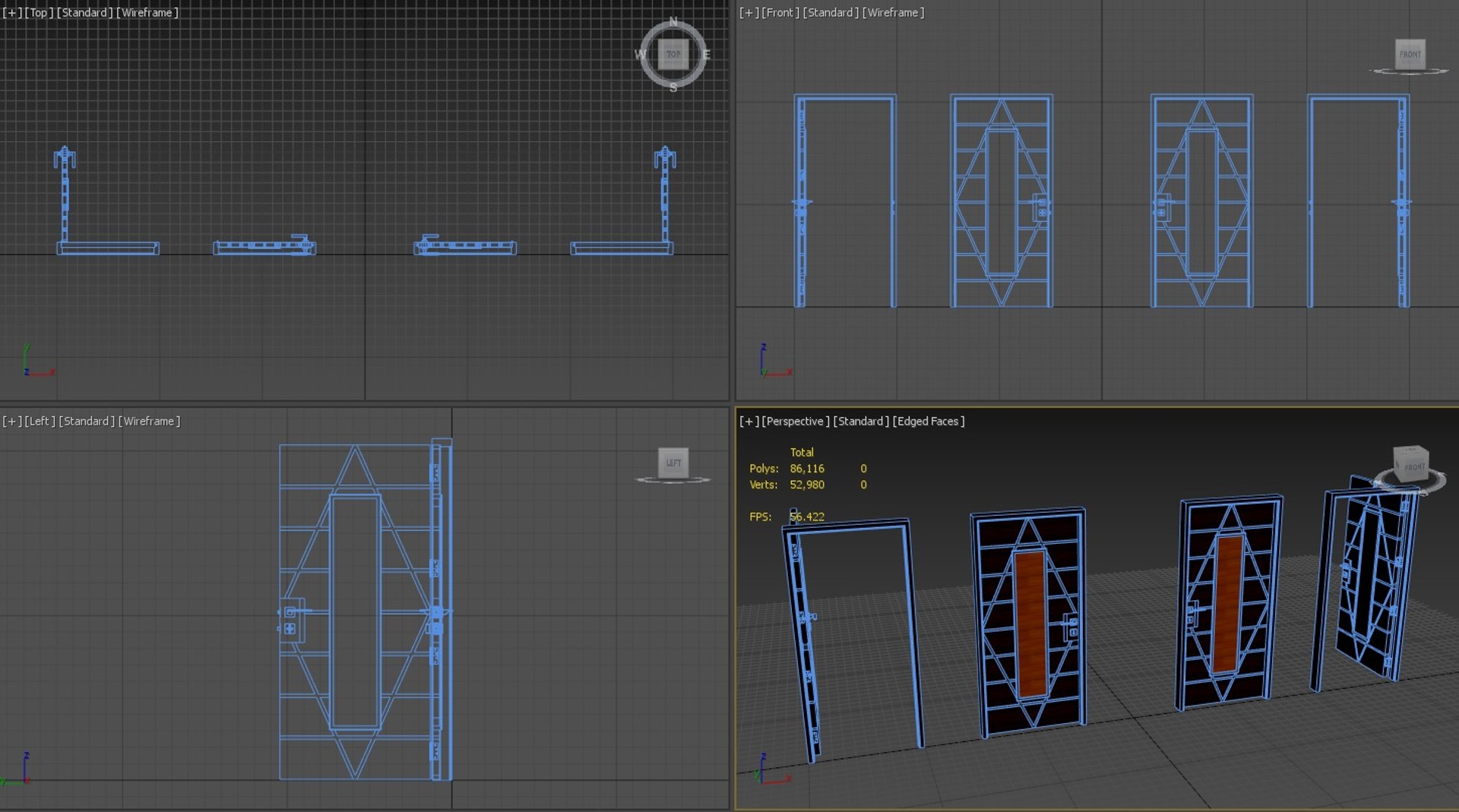Select the orange center panel of left closed door

point(1031,623)
